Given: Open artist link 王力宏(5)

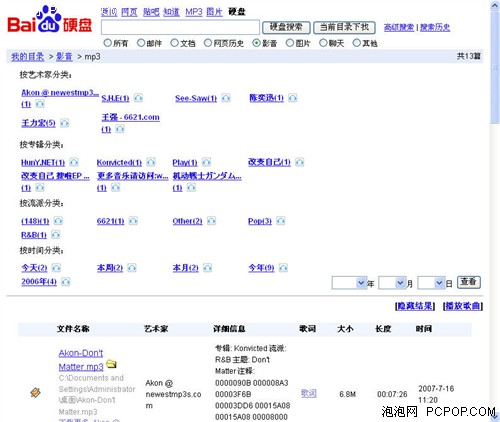Looking at the screenshot, I should [38, 123].
